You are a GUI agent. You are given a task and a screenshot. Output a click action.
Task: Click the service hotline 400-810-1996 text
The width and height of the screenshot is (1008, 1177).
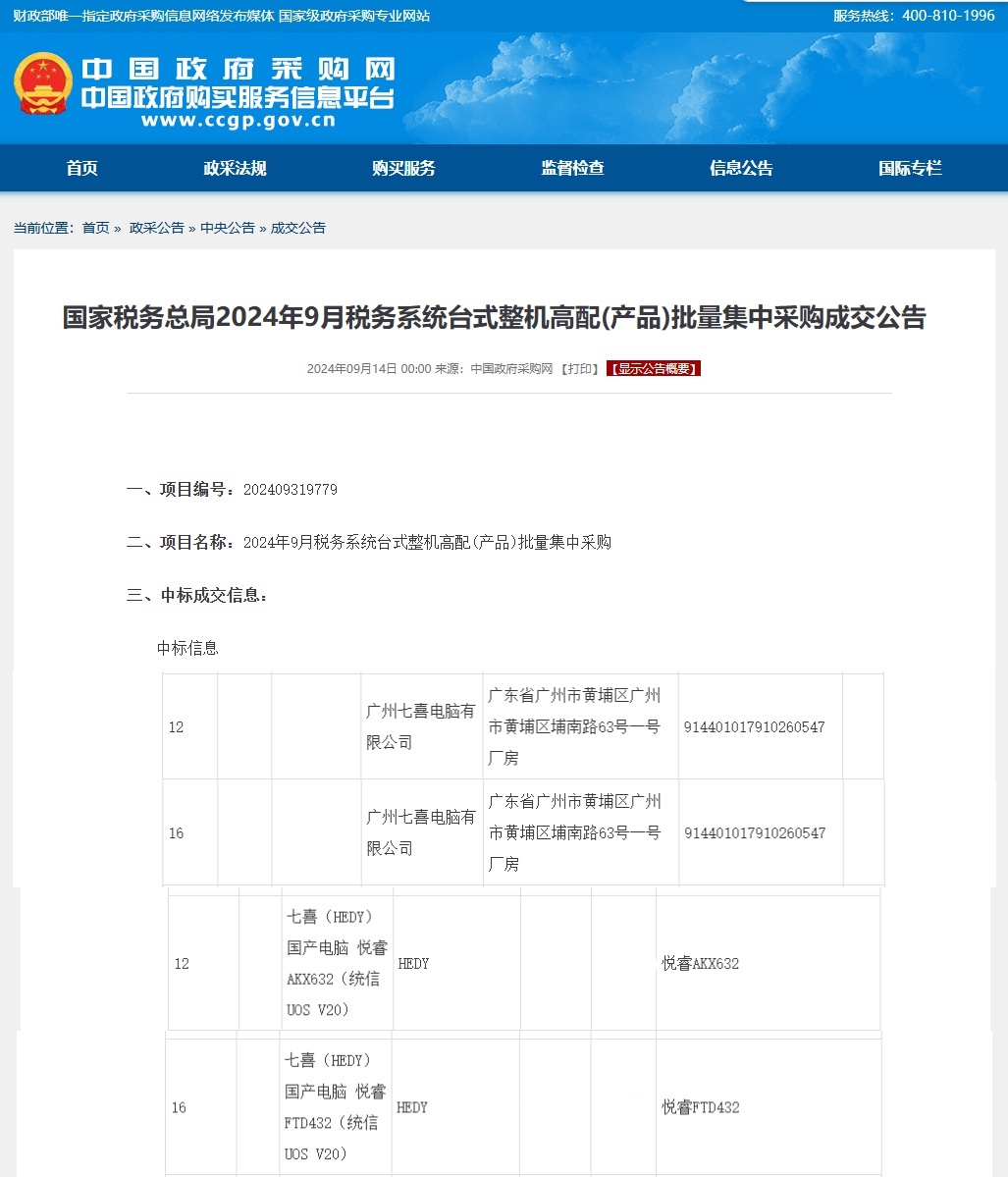click(914, 16)
